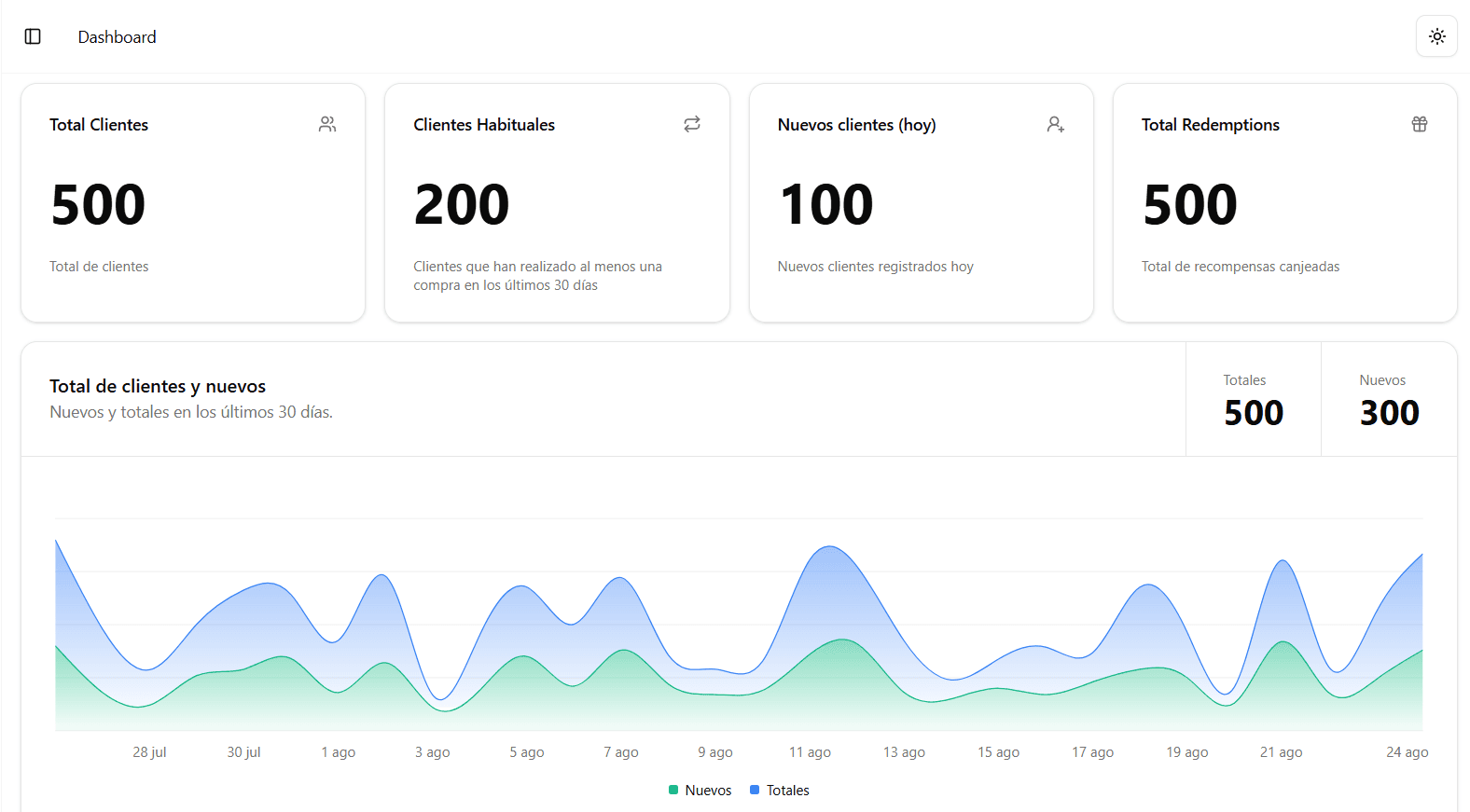The width and height of the screenshot is (1470, 812).
Task: Toggle the sidebar panel icon
Action: click(x=33, y=36)
